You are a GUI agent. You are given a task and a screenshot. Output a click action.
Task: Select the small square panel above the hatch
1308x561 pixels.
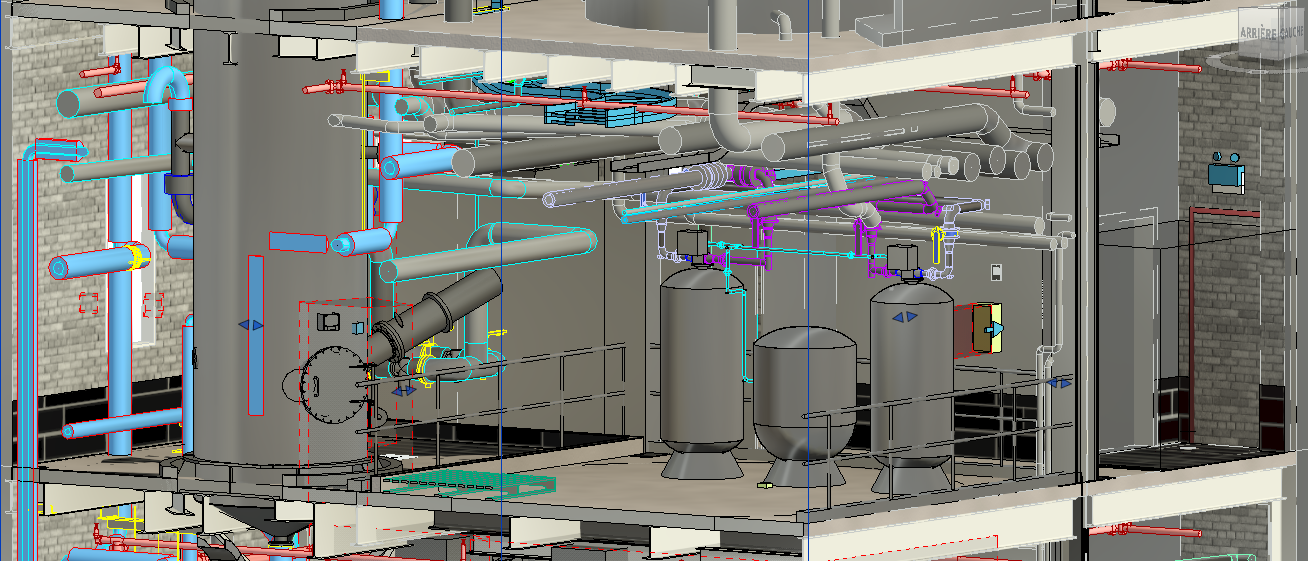point(328,321)
